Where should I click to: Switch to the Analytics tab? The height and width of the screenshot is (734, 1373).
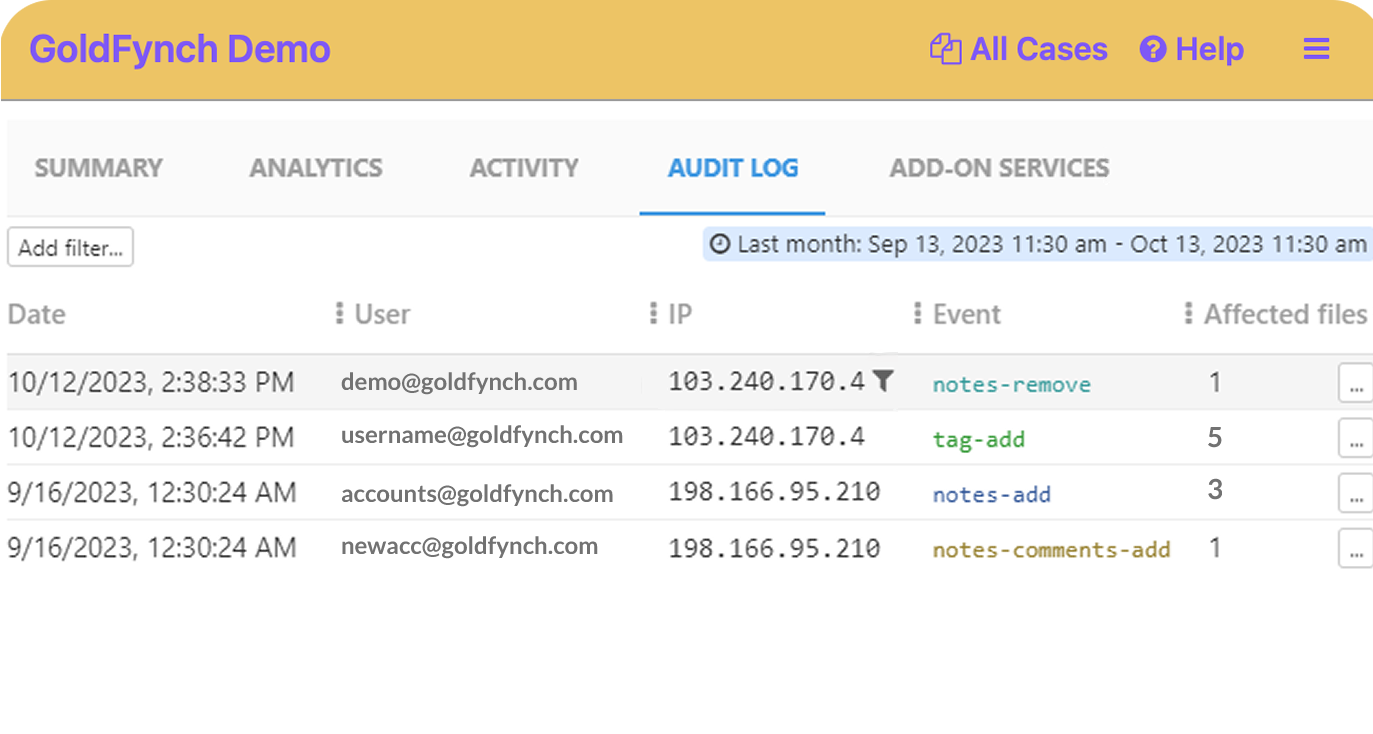pyautogui.click(x=316, y=168)
